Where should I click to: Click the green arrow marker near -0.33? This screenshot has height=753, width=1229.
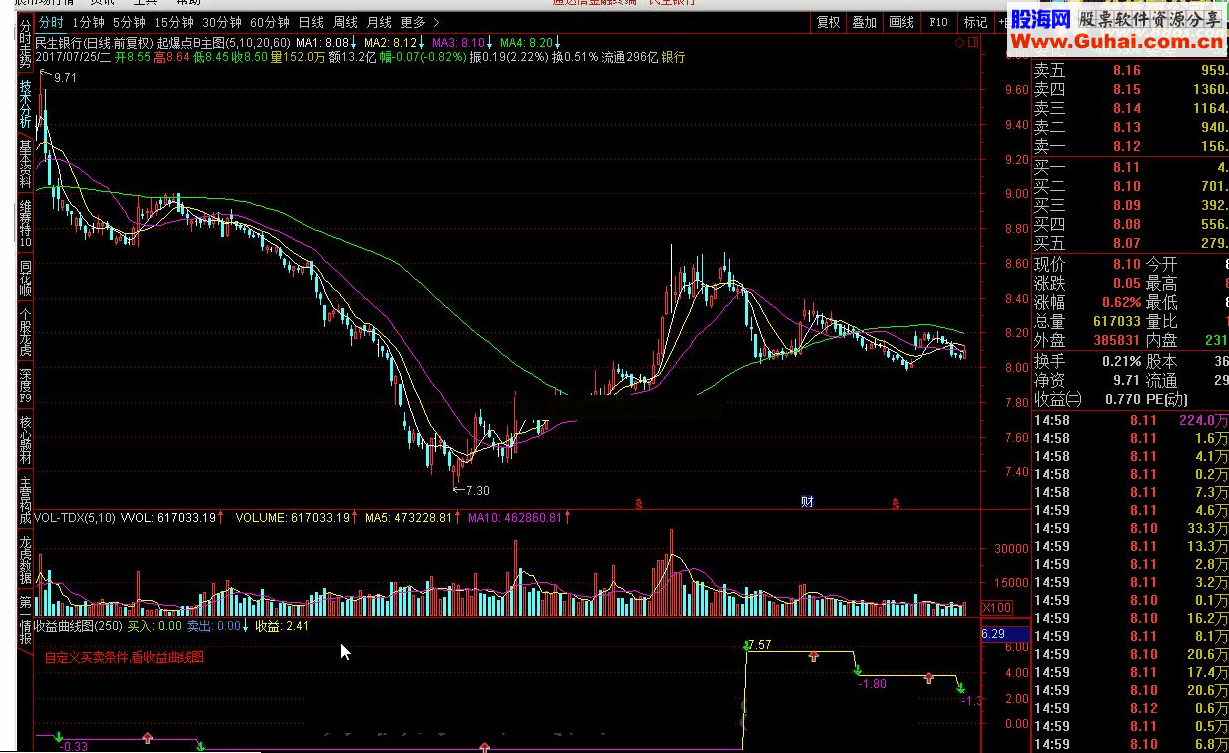tap(59, 736)
